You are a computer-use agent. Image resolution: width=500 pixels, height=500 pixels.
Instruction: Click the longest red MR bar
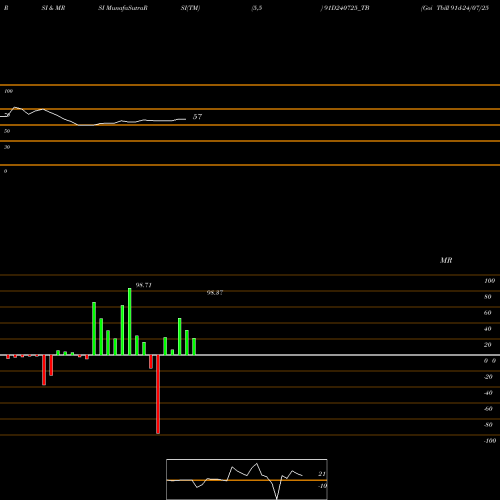(x=158, y=394)
